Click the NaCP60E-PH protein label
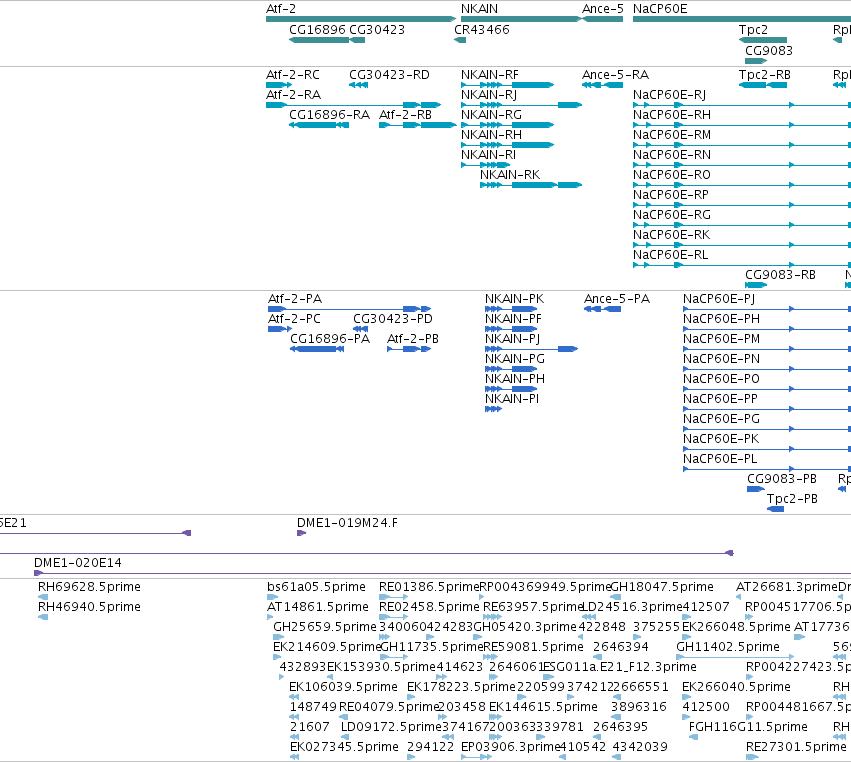 point(721,319)
